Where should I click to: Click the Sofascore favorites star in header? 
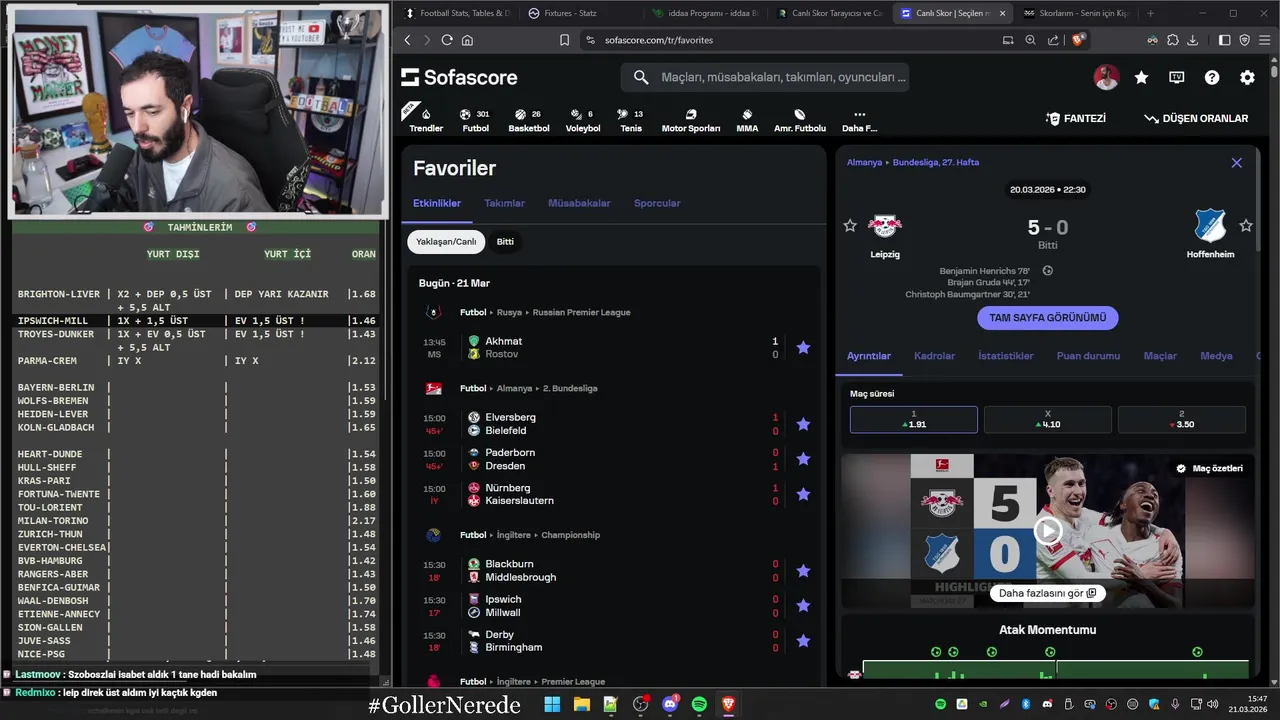click(x=1141, y=78)
